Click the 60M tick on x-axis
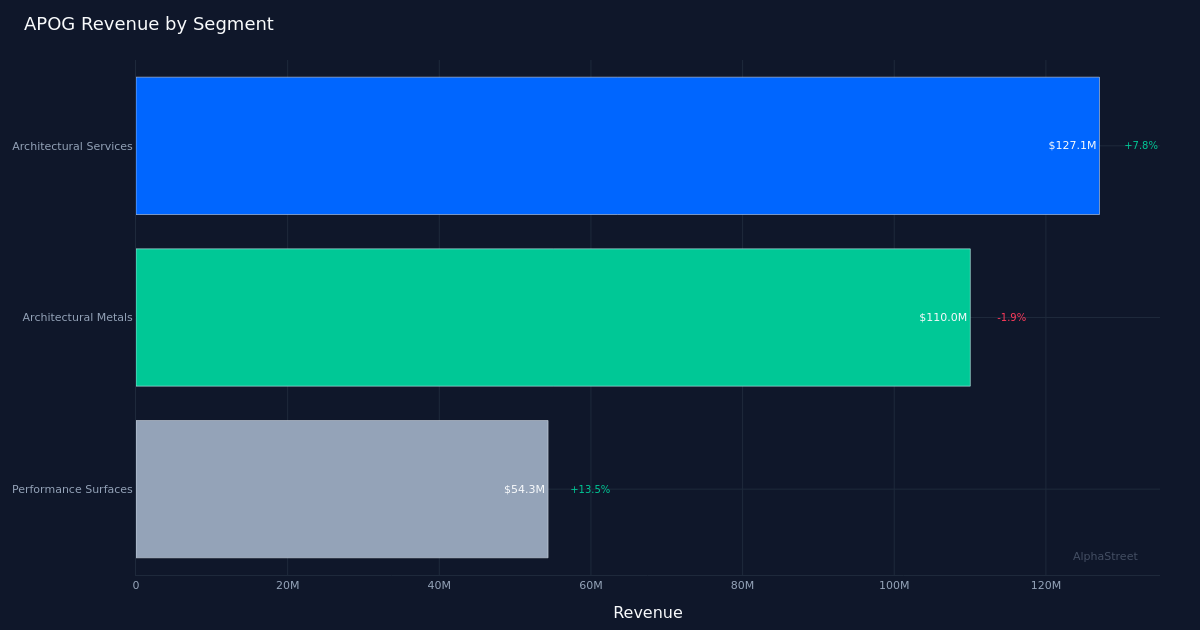1200x630 pixels. [x=591, y=586]
